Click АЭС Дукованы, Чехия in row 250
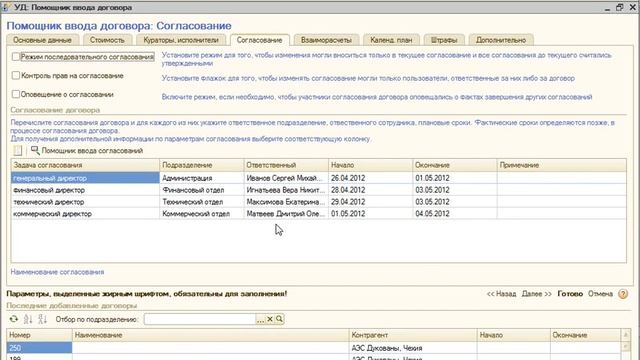Viewport: 640px width, 360px height. [413, 348]
